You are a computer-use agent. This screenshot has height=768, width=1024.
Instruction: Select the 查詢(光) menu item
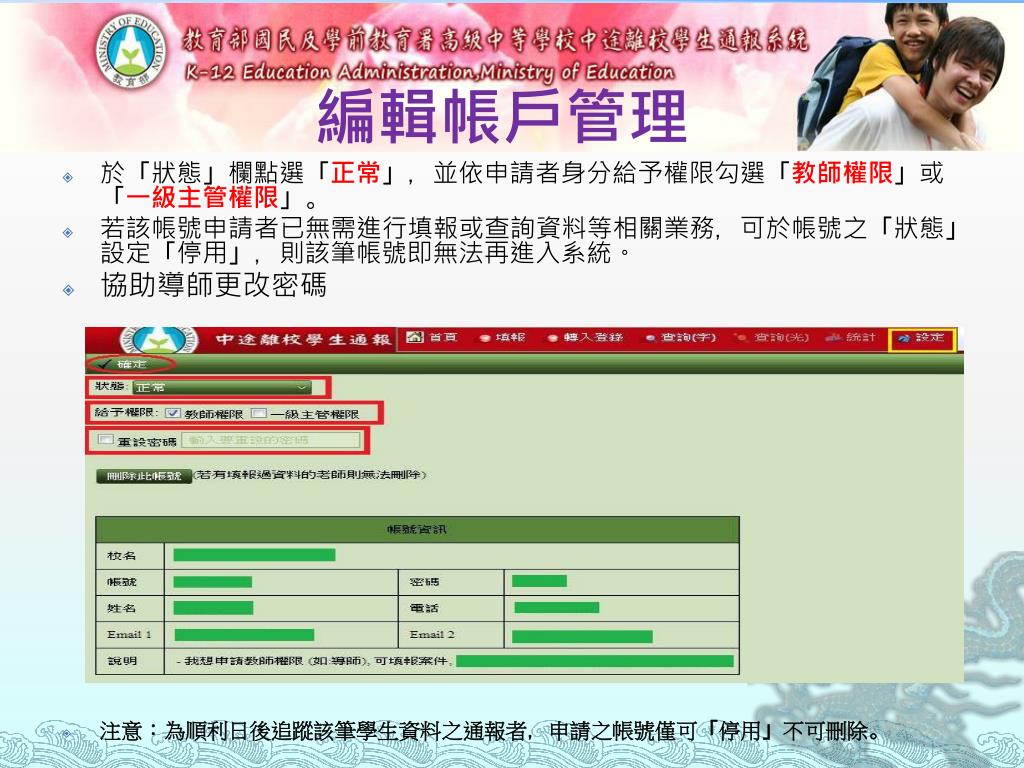point(772,338)
